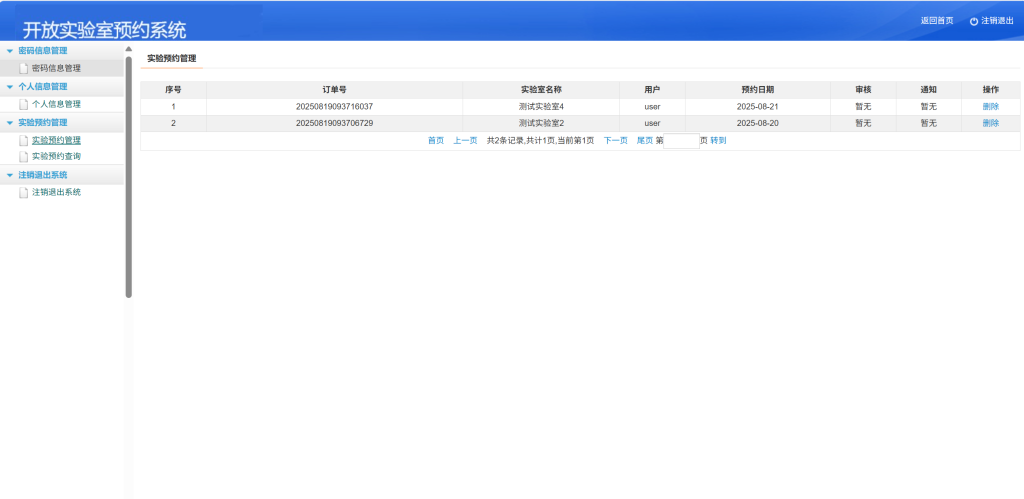
Task: Go to 返回首页 in header
Action: [936, 21]
